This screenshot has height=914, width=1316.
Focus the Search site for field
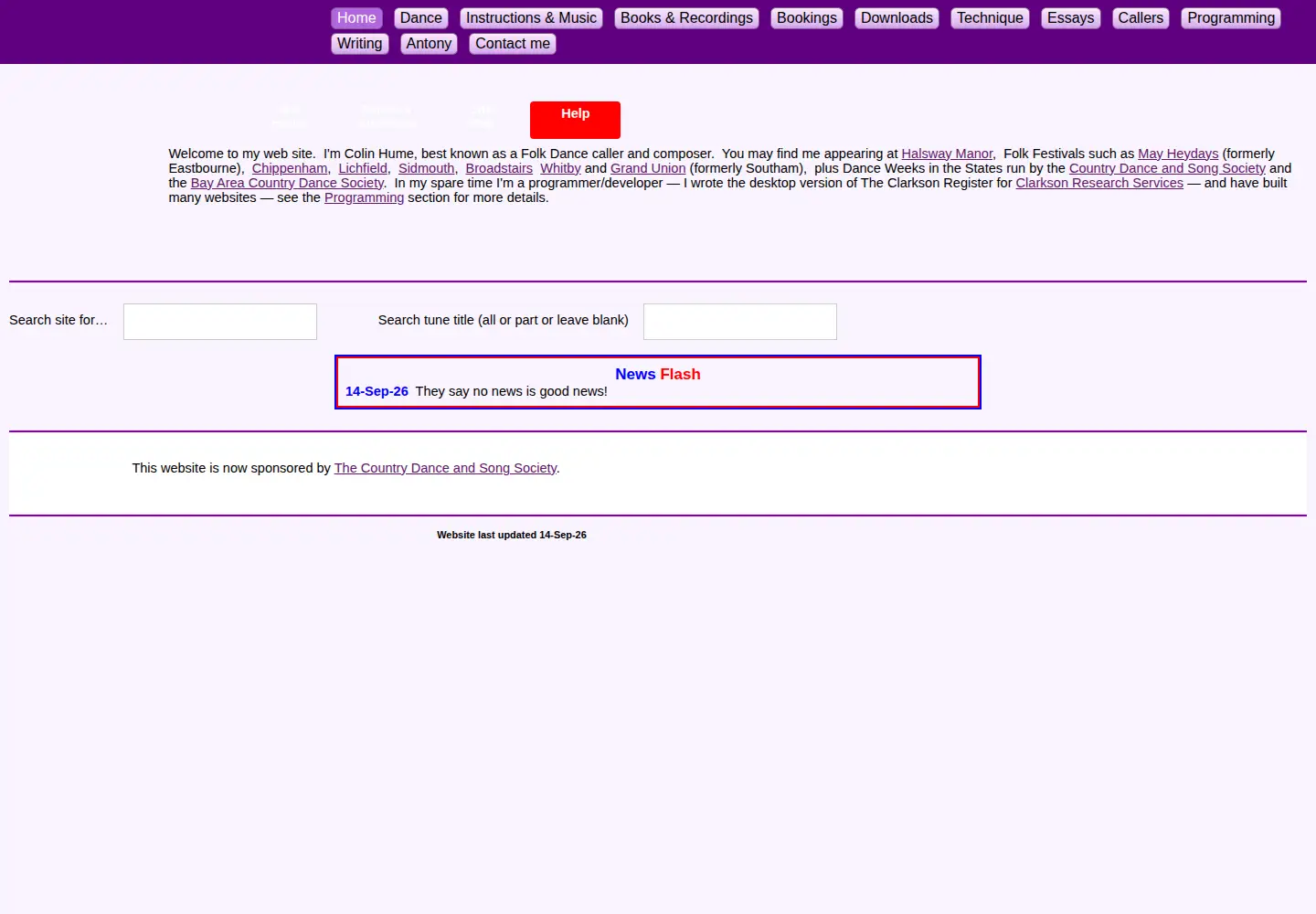220,322
